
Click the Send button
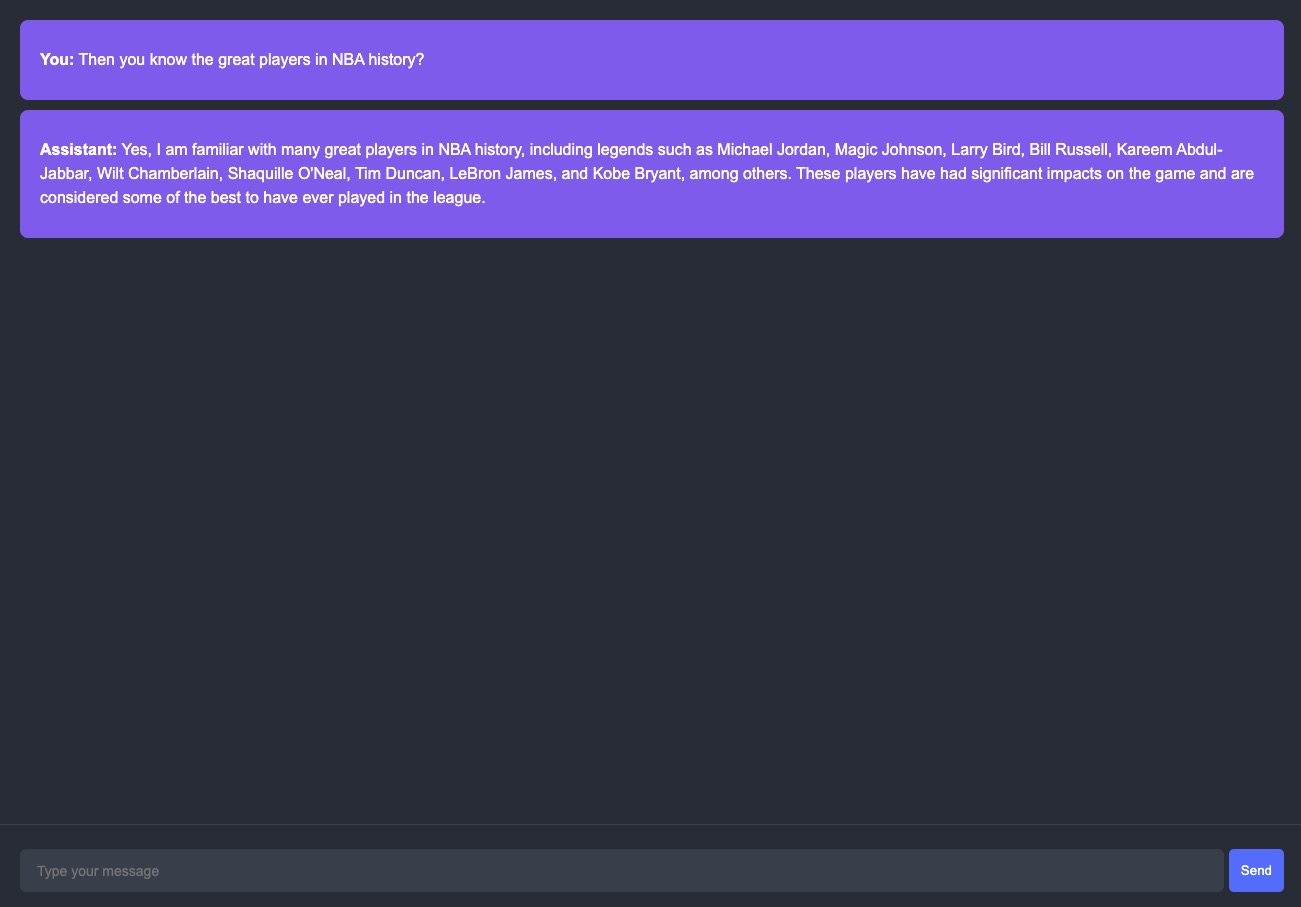coord(1256,870)
